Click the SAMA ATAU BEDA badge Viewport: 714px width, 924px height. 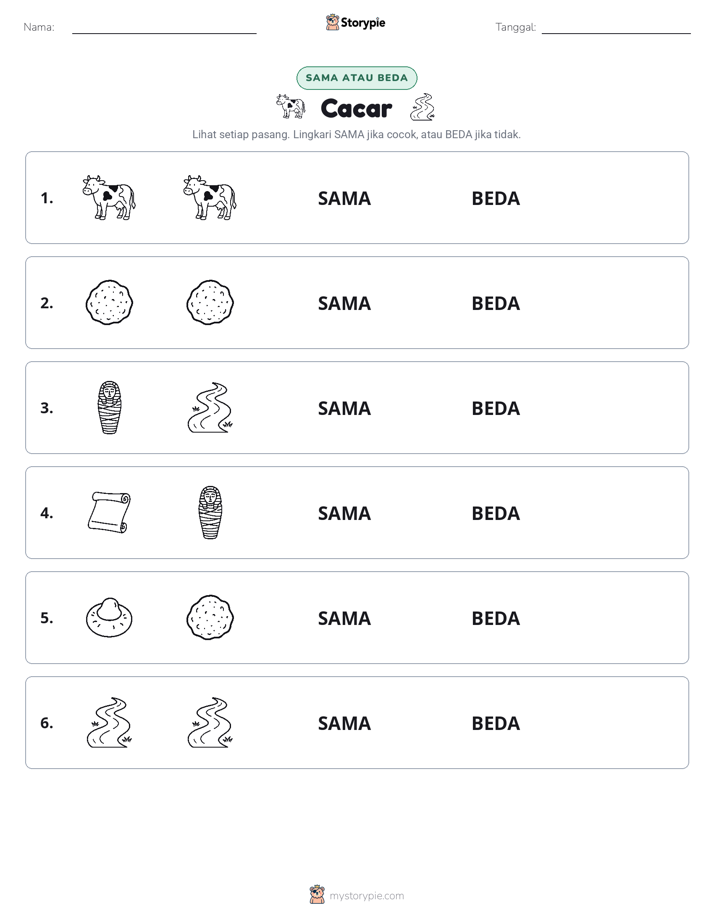coord(356,78)
